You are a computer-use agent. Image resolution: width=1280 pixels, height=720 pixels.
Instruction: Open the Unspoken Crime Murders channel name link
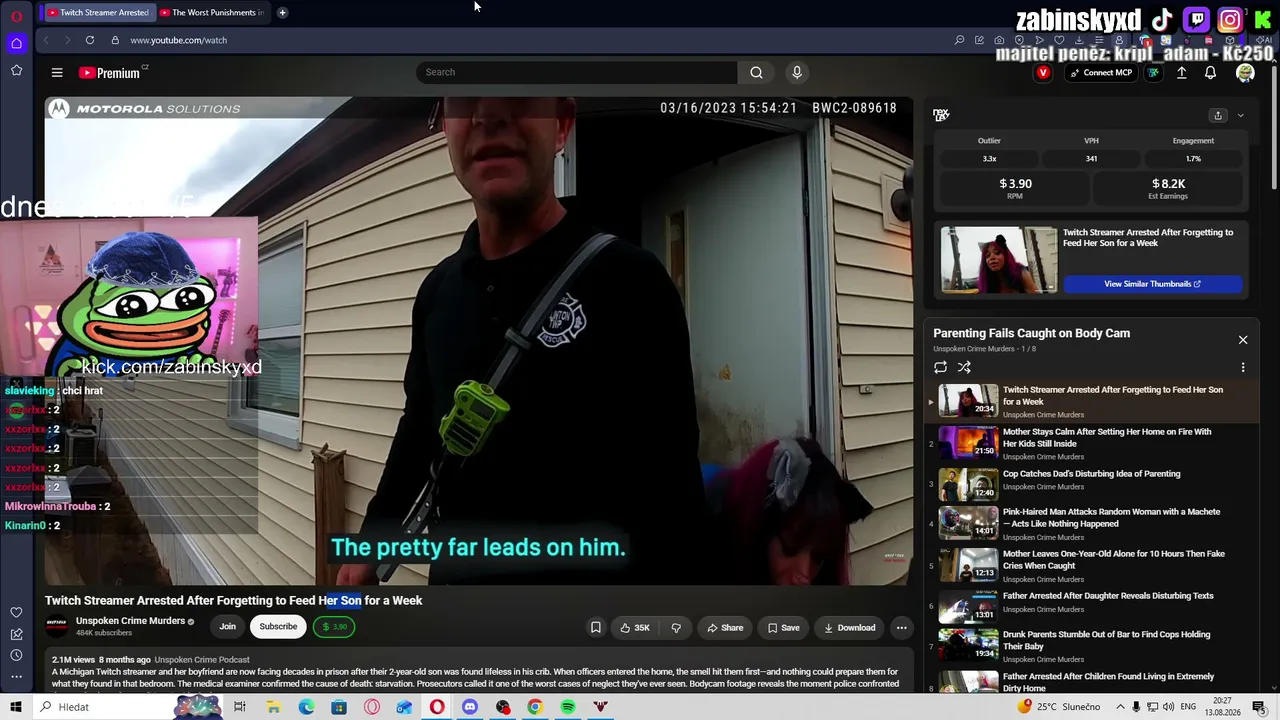[130, 621]
